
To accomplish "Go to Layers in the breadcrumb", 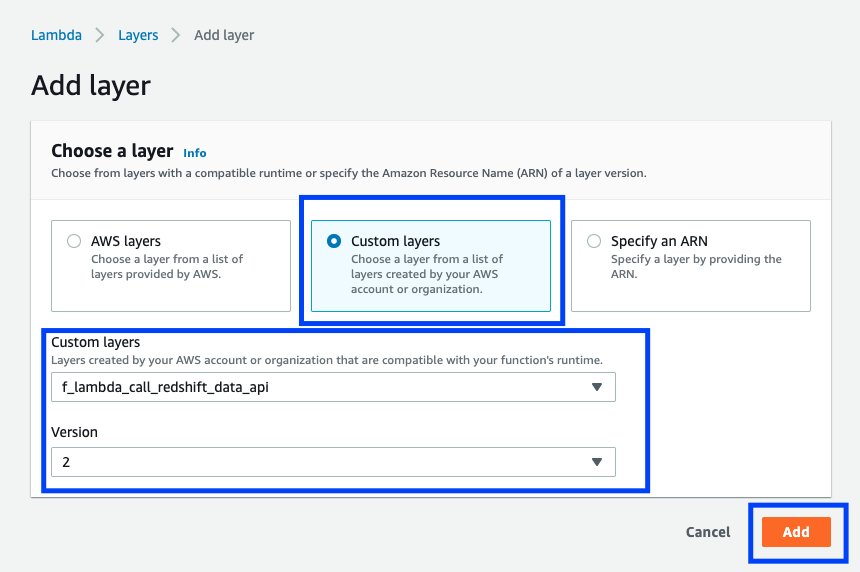I will tap(138, 35).
